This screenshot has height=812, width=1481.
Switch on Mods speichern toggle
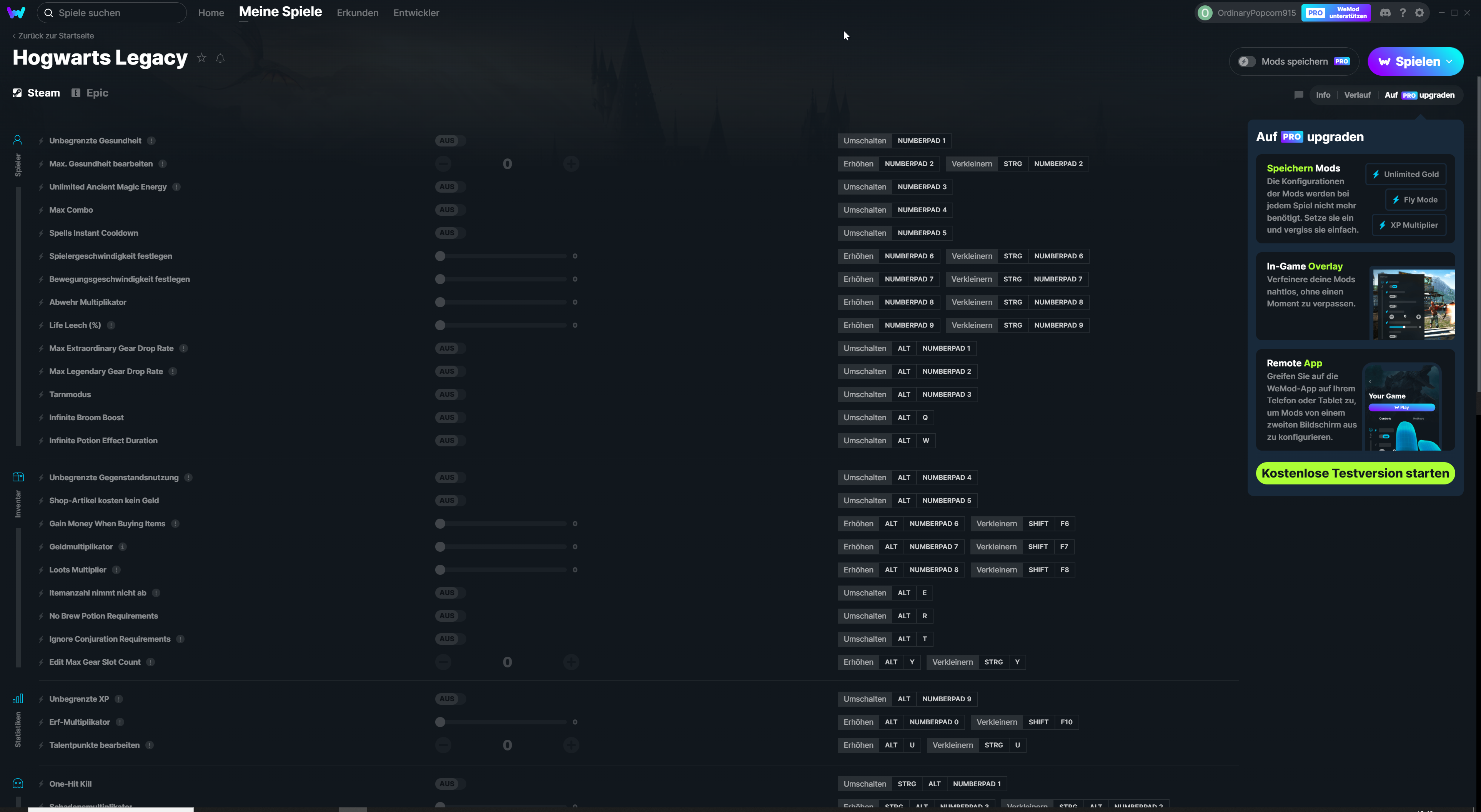pyautogui.click(x=1246, y=62)
